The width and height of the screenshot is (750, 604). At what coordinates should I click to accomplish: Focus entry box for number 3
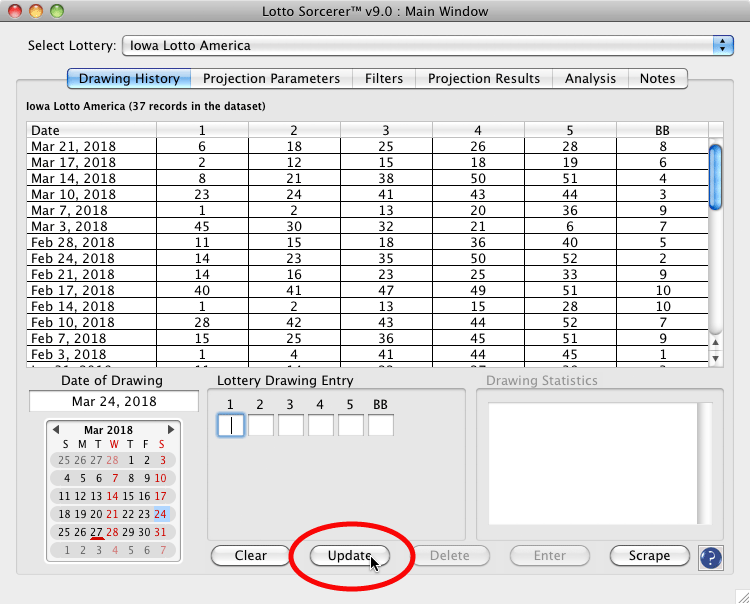tap(291, 425)
